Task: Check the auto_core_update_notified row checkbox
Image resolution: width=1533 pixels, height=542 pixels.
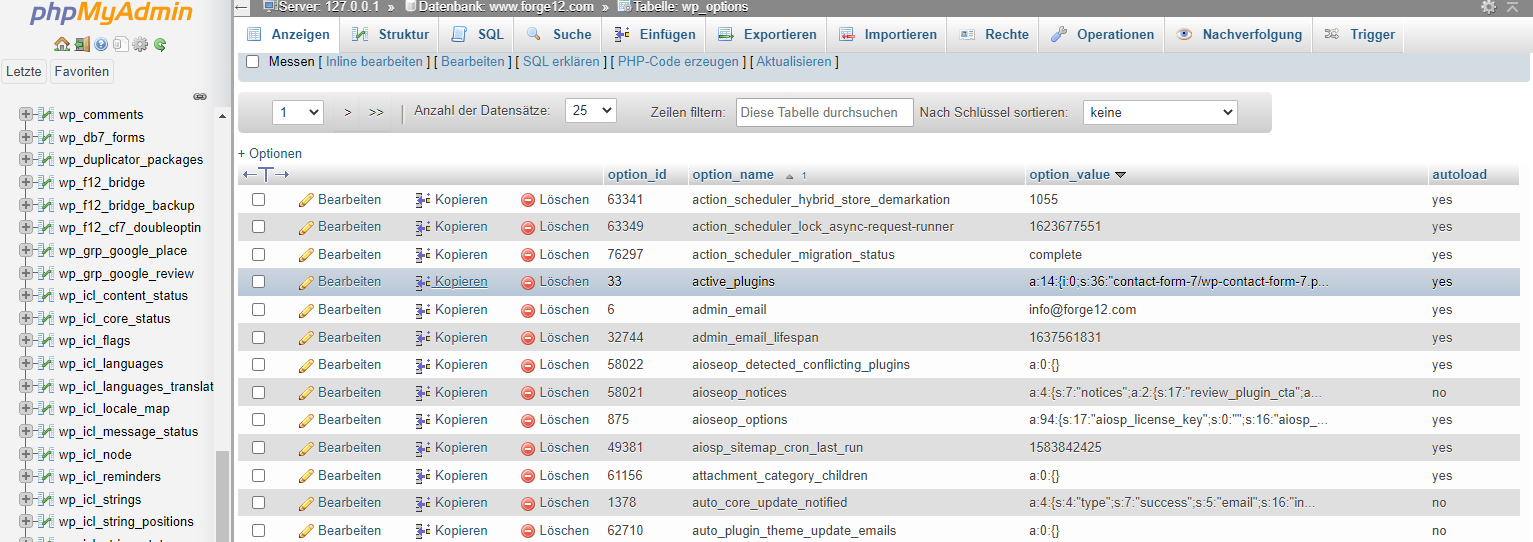Action: (x=259, y=503)
